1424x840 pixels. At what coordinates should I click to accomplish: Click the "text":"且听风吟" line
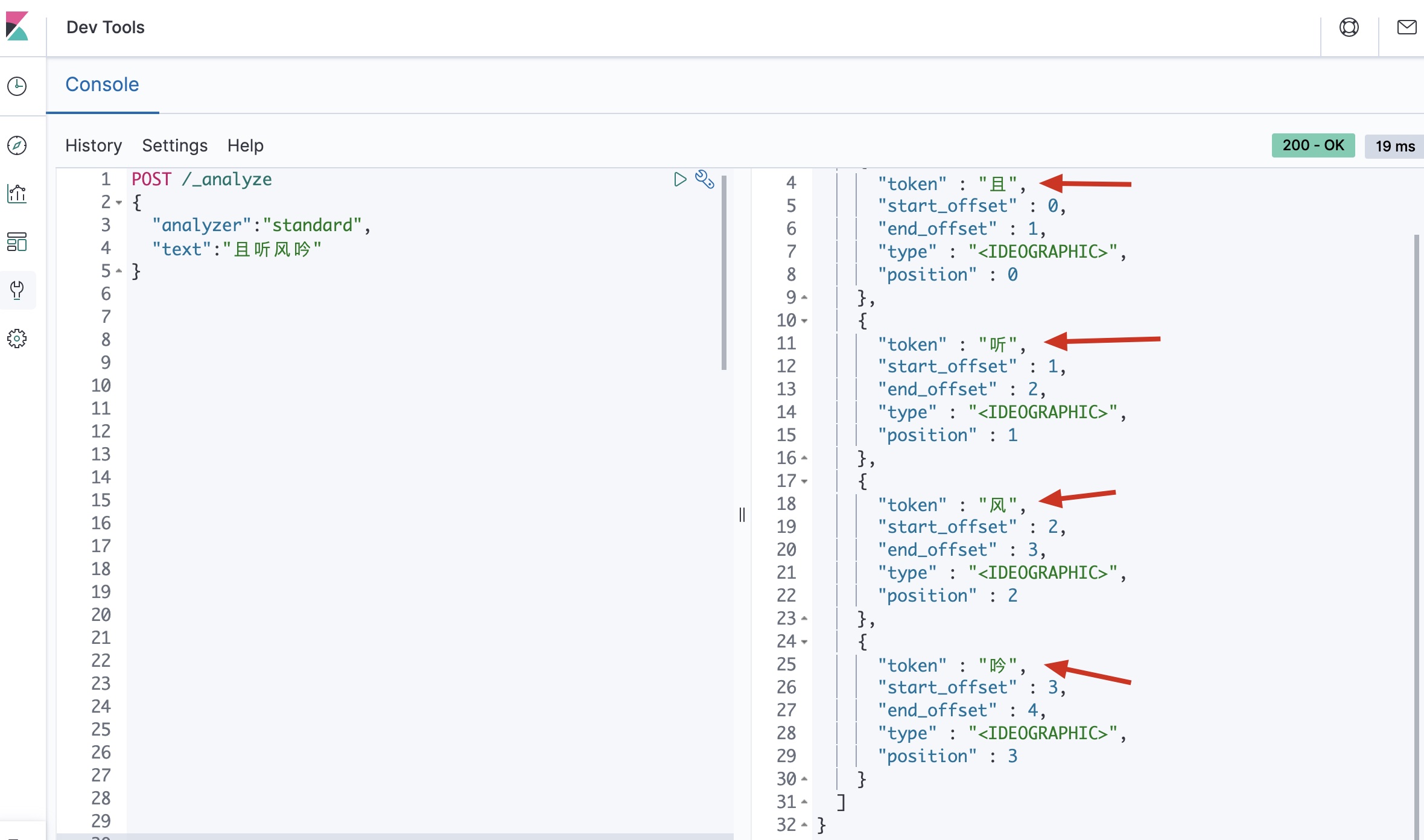tap(237, 249)
